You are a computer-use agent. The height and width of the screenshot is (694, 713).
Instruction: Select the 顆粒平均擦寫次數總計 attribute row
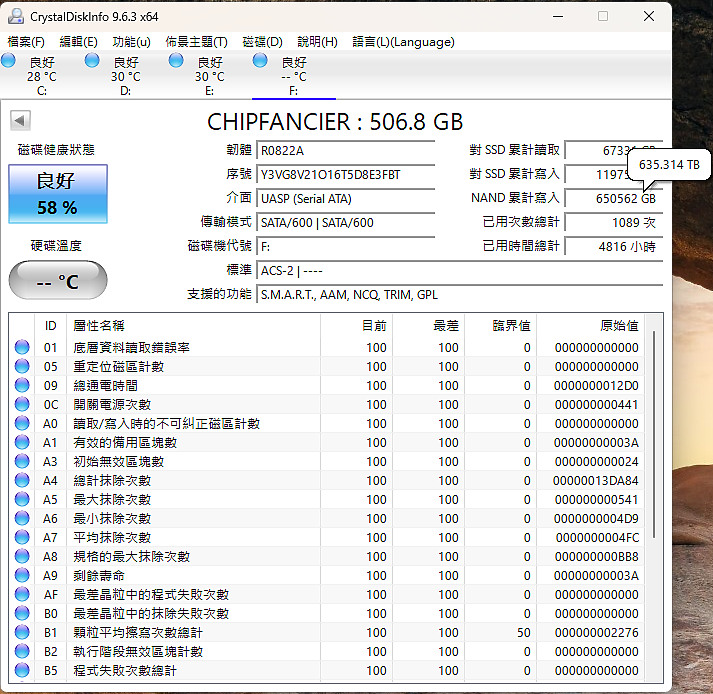click(326, 632)
